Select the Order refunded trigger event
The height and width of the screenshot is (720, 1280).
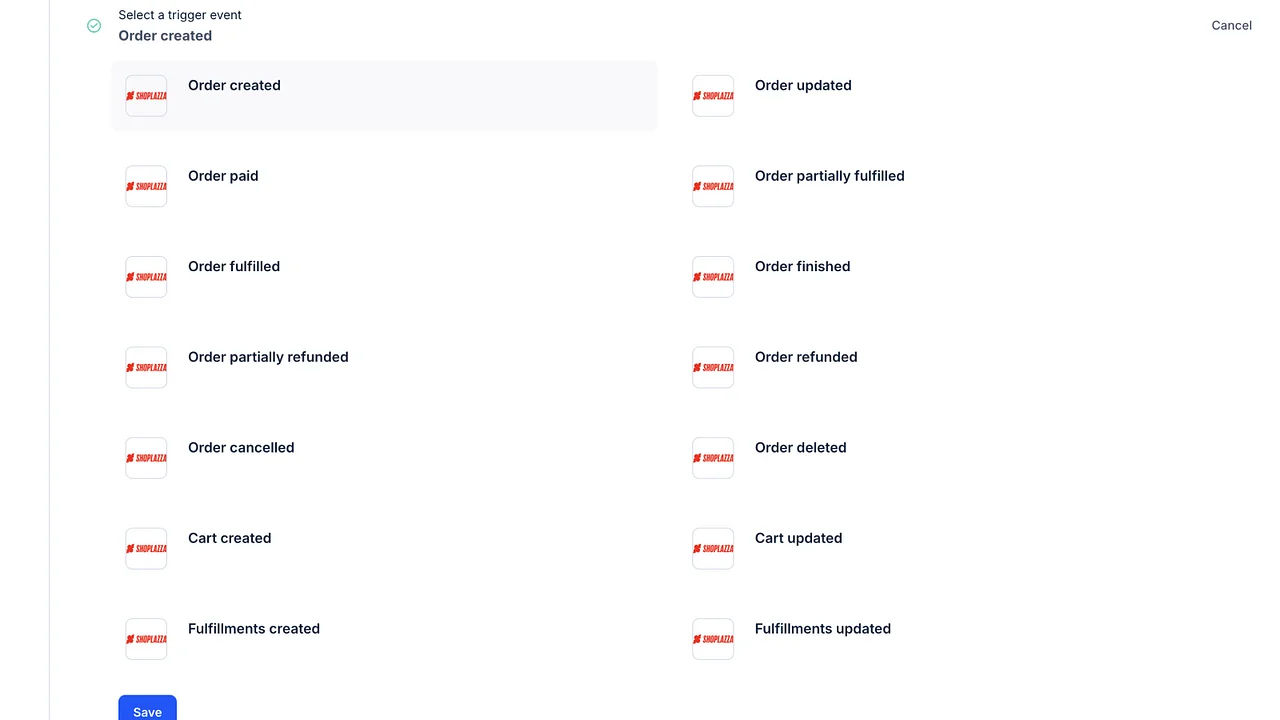(x=805, y=357)
